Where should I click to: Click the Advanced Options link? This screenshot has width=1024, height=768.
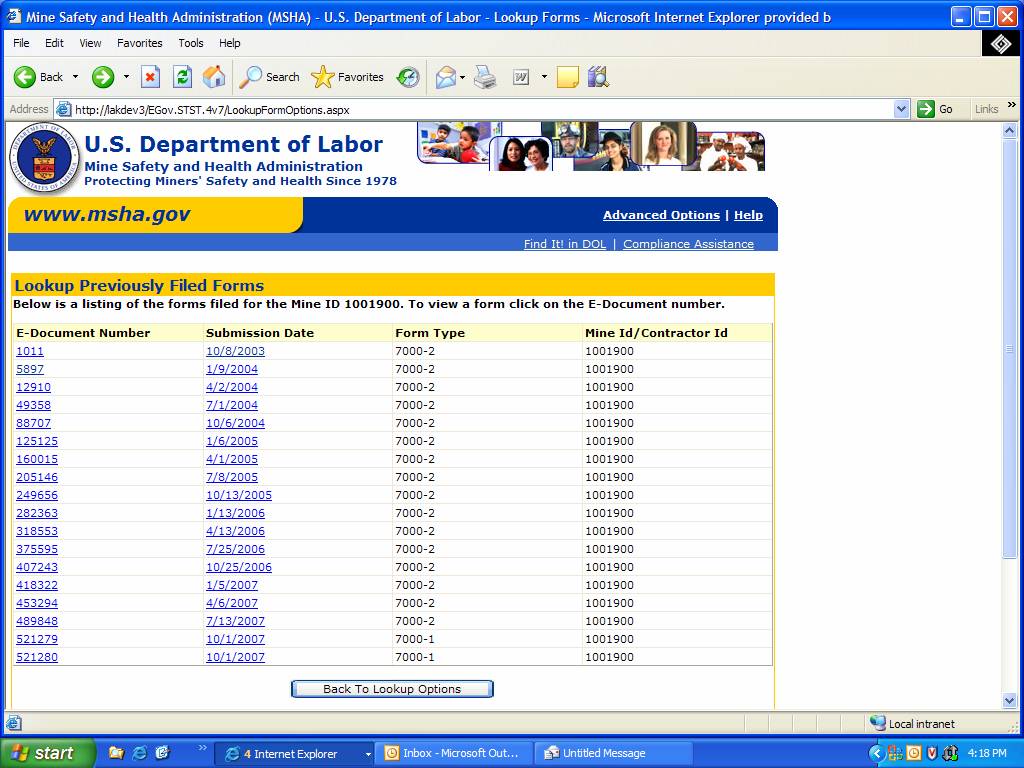click(x=661, y=215)
